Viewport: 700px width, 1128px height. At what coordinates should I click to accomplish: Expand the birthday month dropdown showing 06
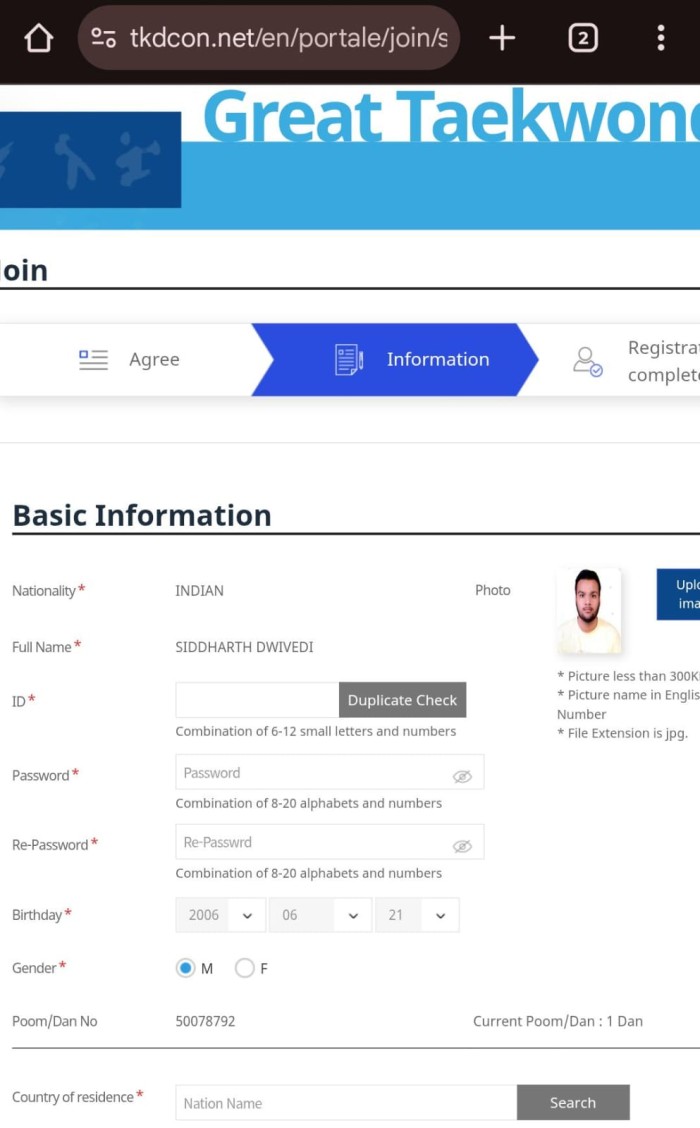pyautogui.click(x=319, y=915)
